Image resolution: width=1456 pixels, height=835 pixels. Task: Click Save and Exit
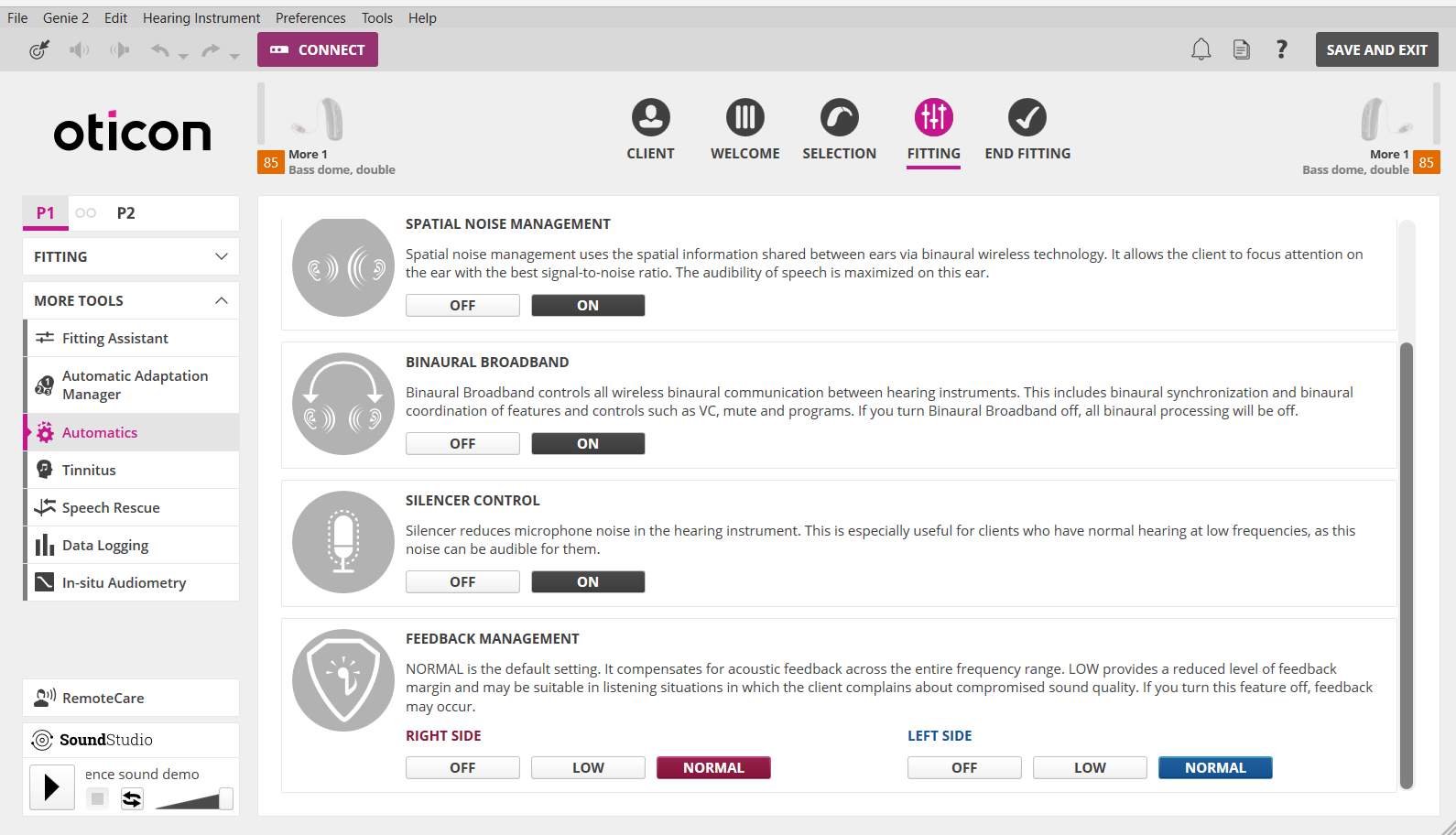[x=1376, y=49]
